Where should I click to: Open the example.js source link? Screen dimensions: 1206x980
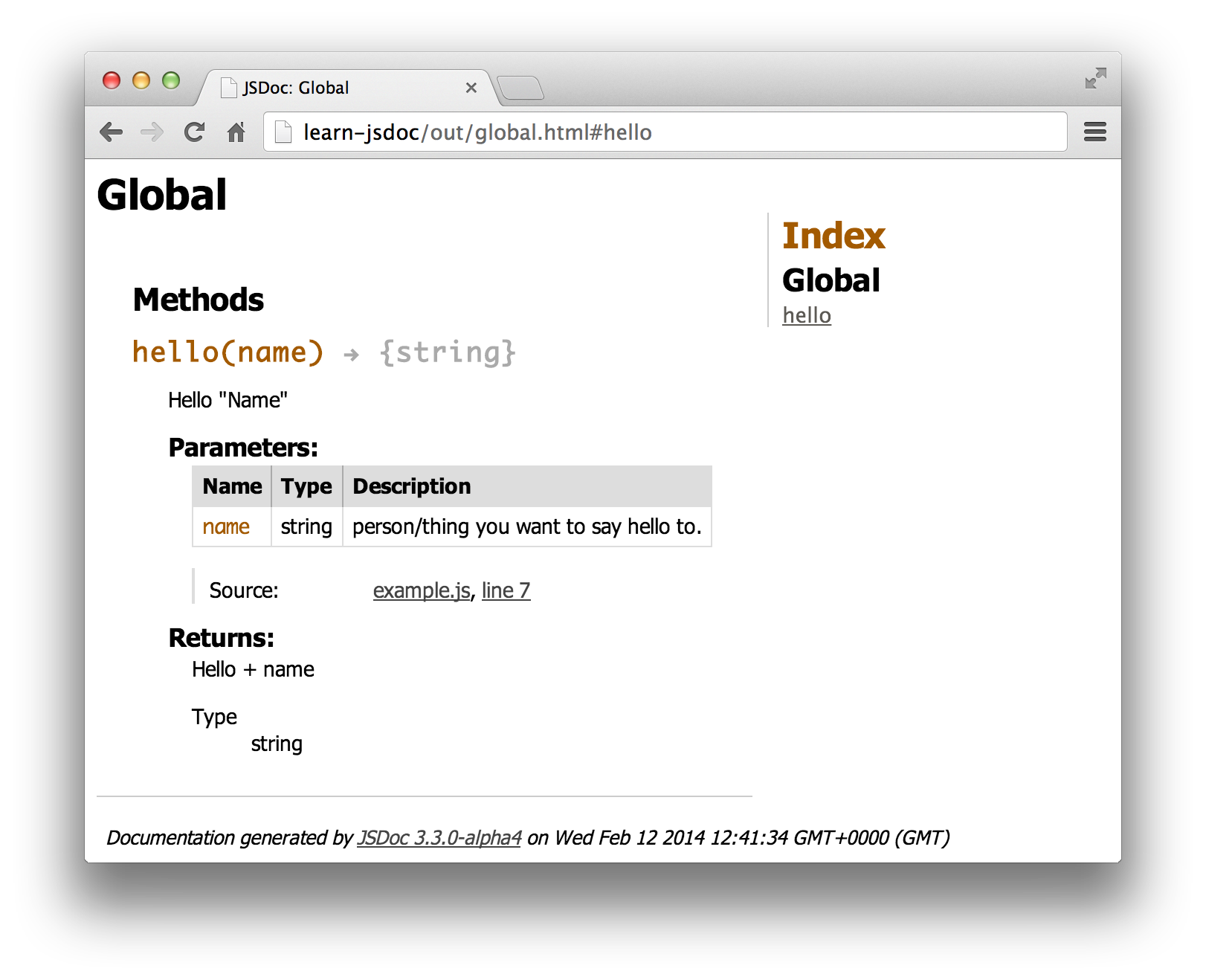pyautogui.click(x=421, y=590)
